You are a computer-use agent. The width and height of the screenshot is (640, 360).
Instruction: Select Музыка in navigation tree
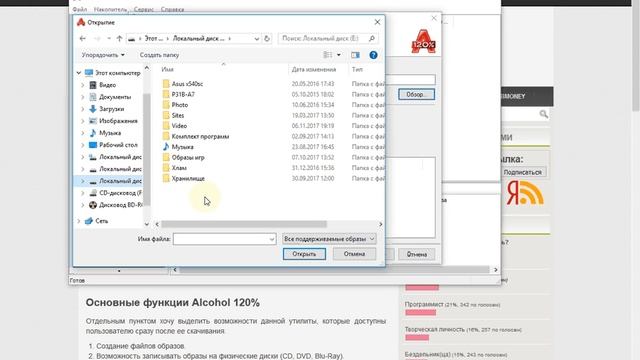click(x=110, y=133)
